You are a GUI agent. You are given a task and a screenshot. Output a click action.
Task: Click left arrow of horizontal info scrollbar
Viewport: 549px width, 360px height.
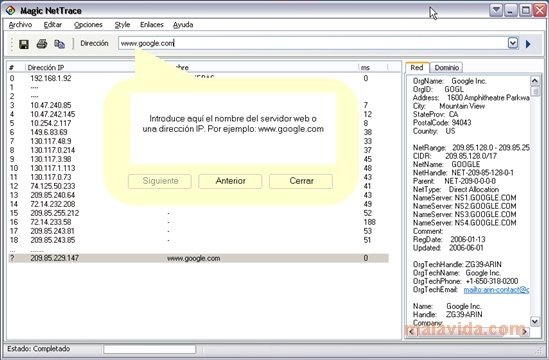[x=411, y=331]
